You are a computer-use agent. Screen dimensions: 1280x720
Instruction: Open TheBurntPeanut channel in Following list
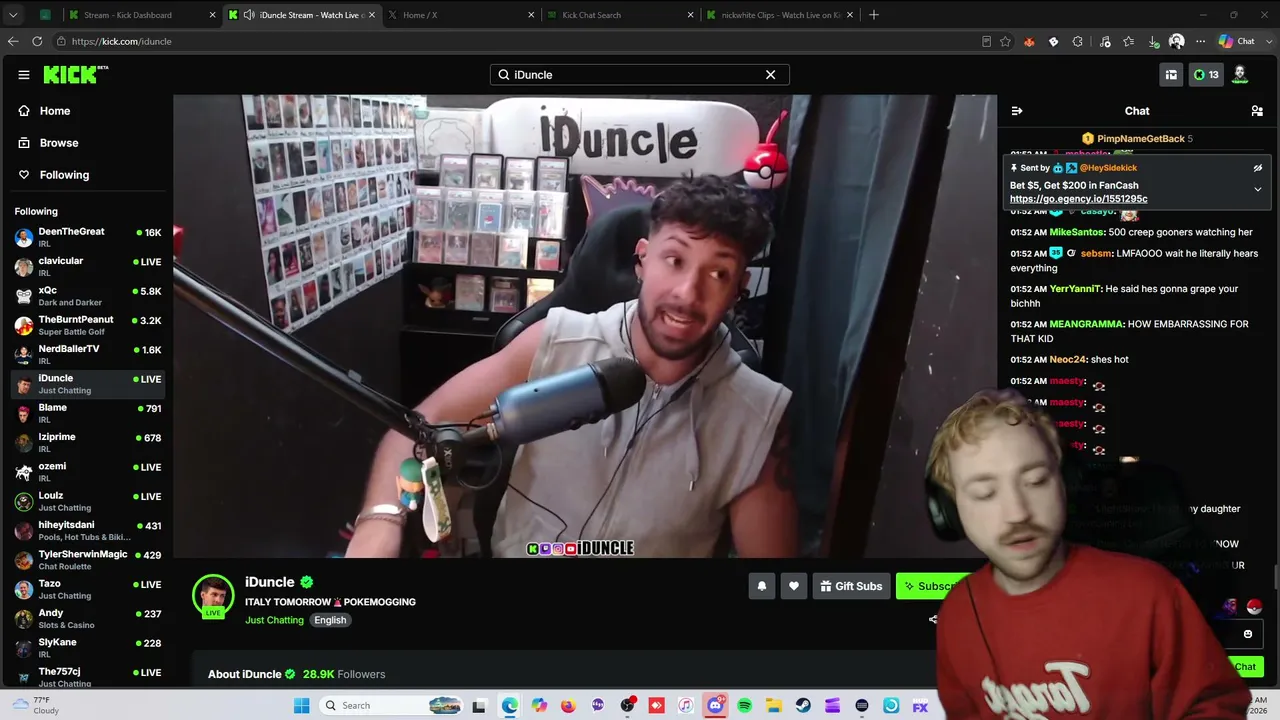pyautogui.click(x=88, y=325)
